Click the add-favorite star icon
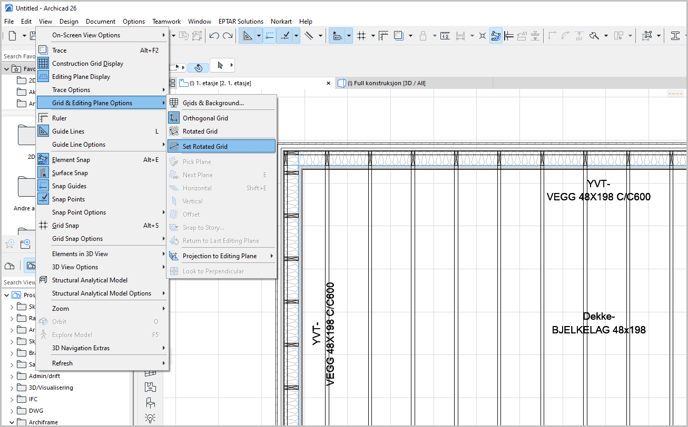Image resolution: width=688 pixels, height=427 pixels. (10, 244)
